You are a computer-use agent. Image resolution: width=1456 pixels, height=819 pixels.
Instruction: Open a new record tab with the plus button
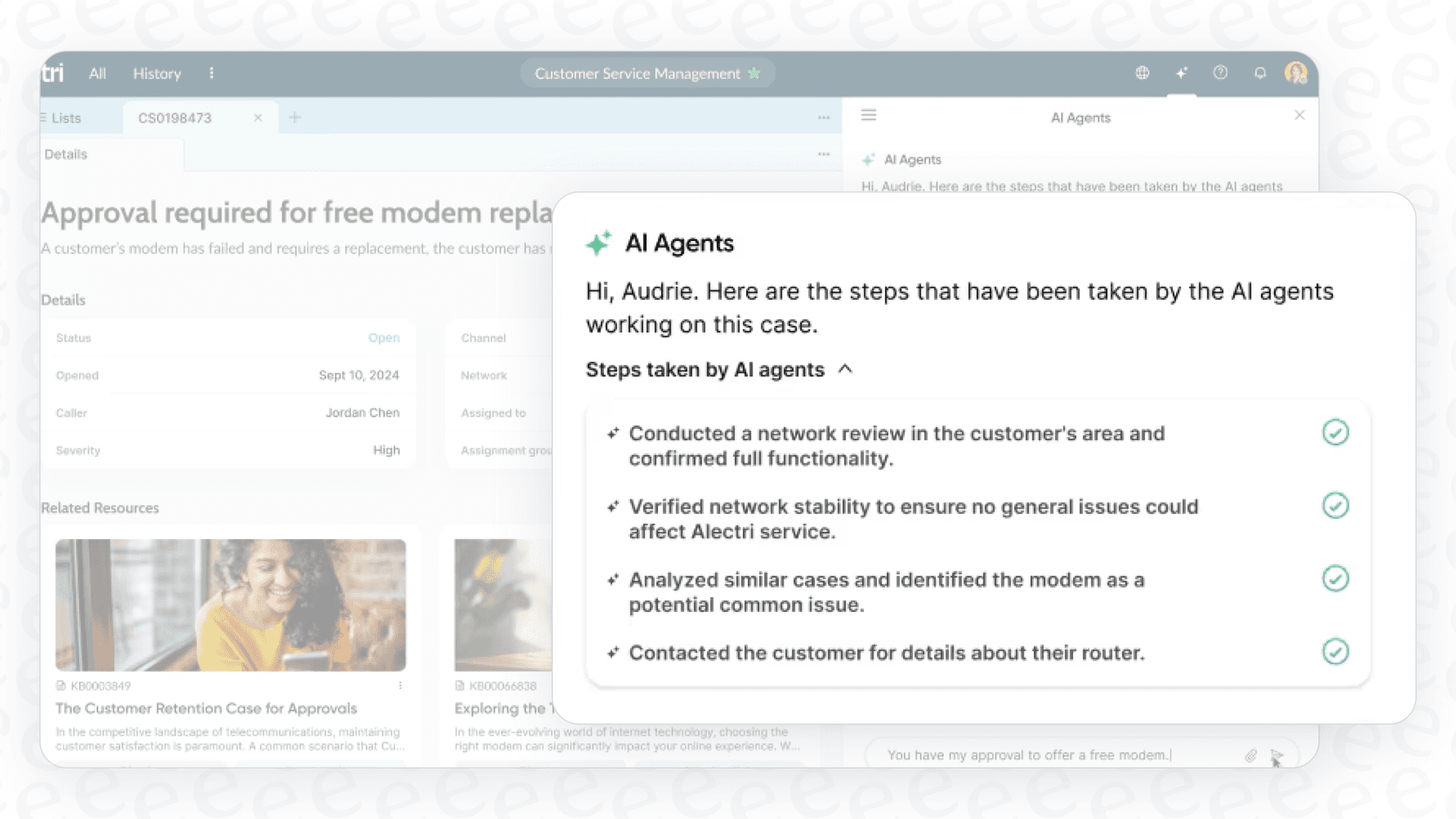(295, 117)
